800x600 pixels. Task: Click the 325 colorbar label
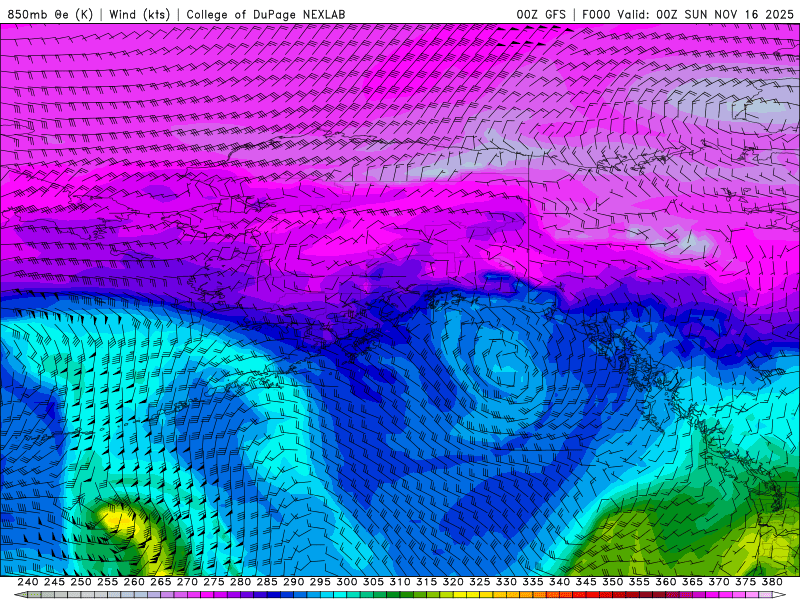tap(480, 582)
